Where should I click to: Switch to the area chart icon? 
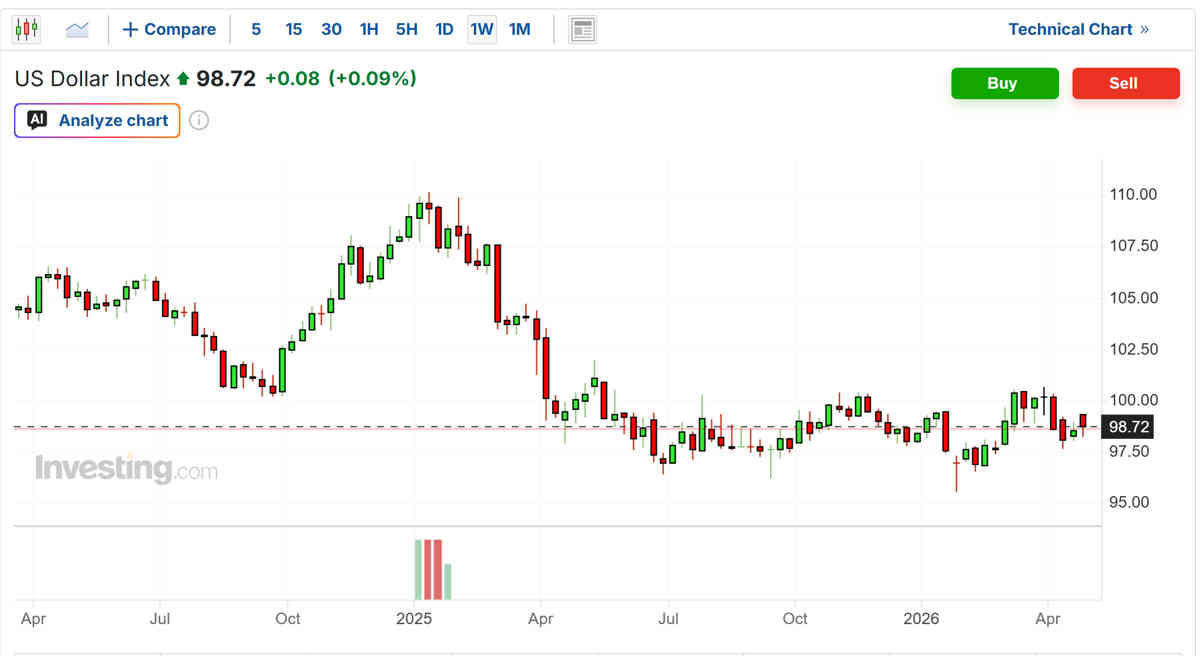(x=78, y=29)
